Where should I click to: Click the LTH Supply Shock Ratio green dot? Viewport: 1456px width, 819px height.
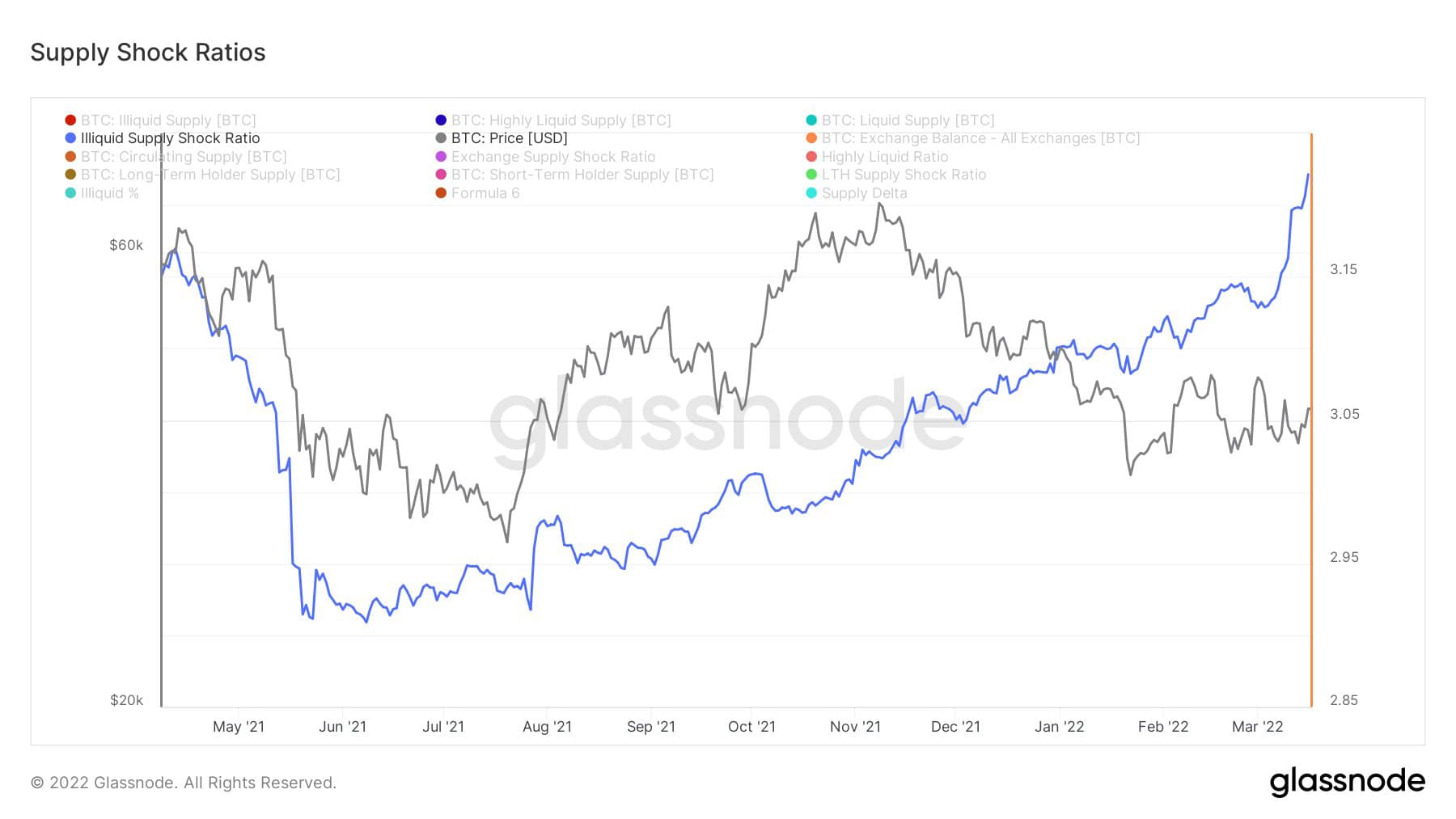point(811,175)
